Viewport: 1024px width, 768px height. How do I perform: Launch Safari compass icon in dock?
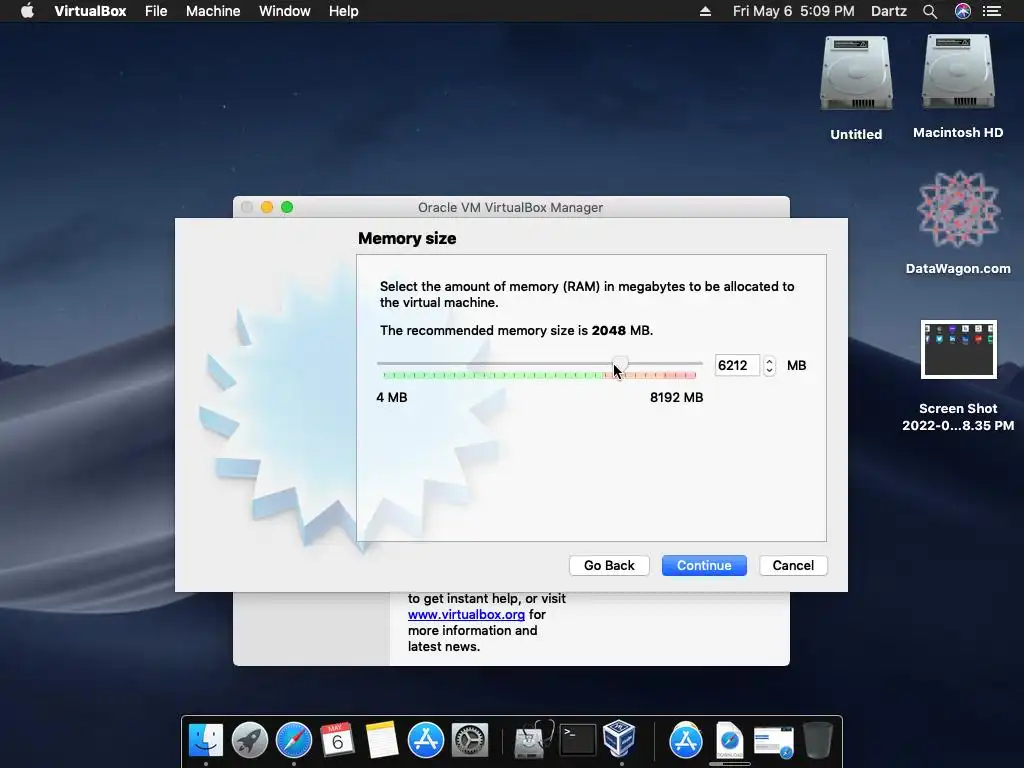point(294,740)
